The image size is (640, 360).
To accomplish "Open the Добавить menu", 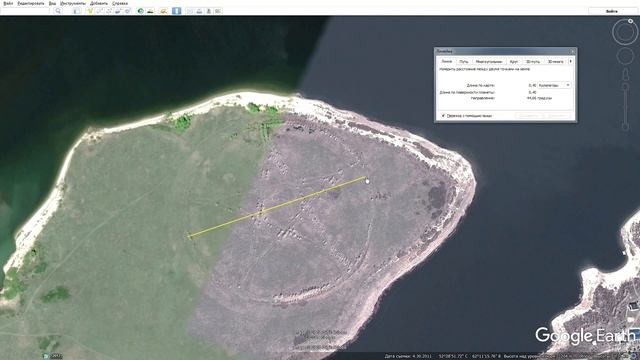I will click(99, 3).
